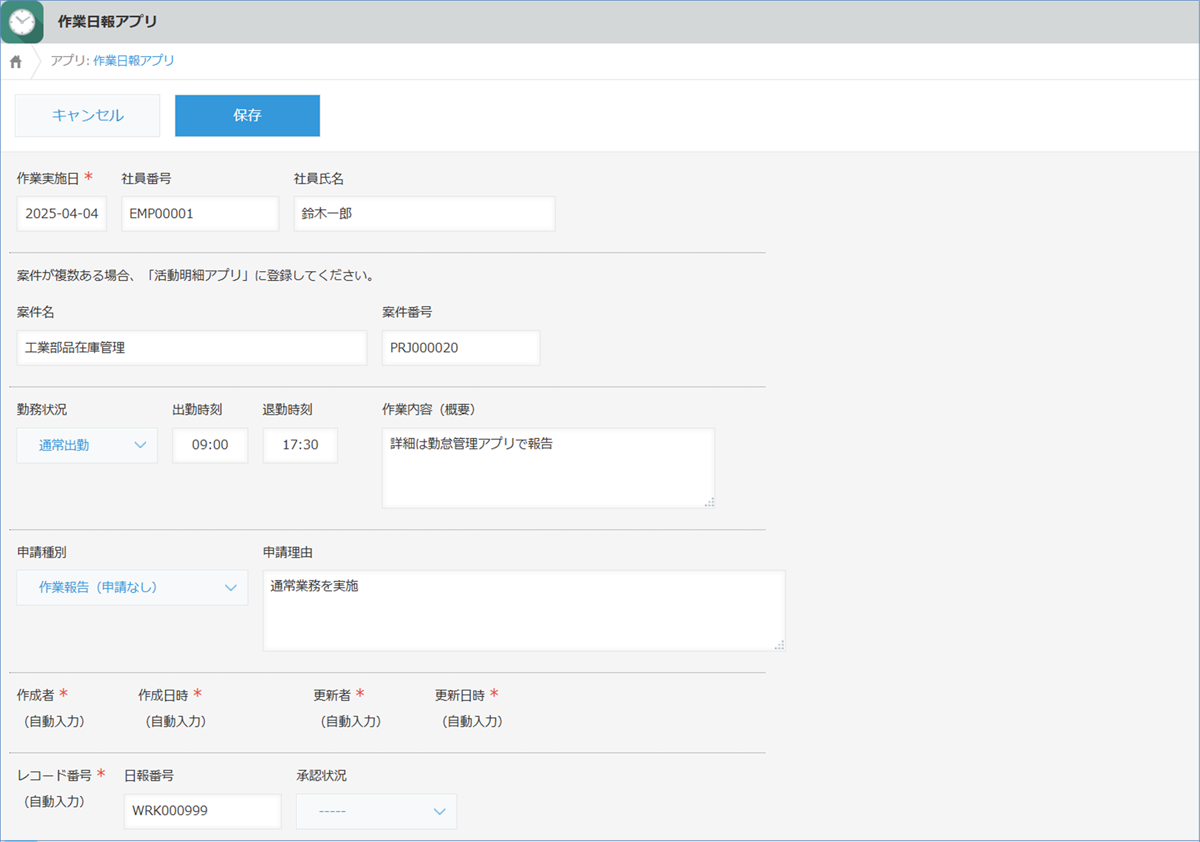Image resolution: width=1200 pixels, height=842 pixels.
Task: Open the 承認状況 dropdown
Action: [376, 811]
